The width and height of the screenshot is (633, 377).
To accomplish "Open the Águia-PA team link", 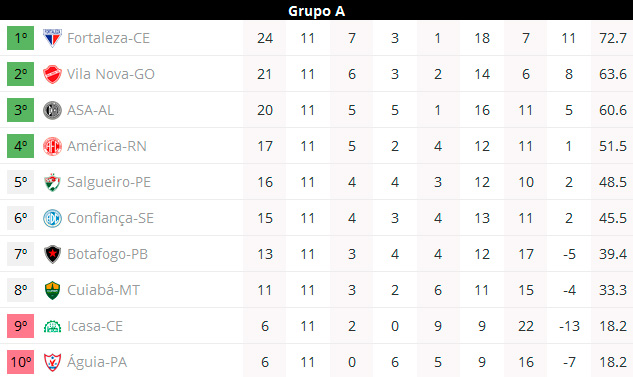I will click(97, 362).
